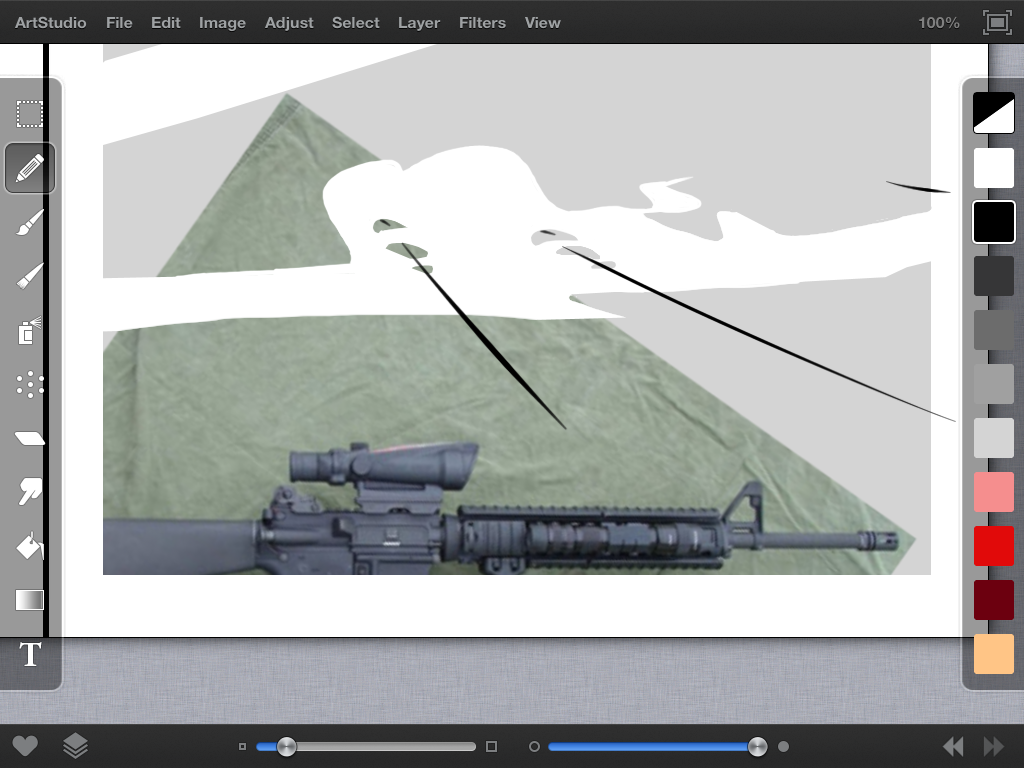Click full opacity solid circle icon
Screen dimensions: 1024x768
click(784, 746)
